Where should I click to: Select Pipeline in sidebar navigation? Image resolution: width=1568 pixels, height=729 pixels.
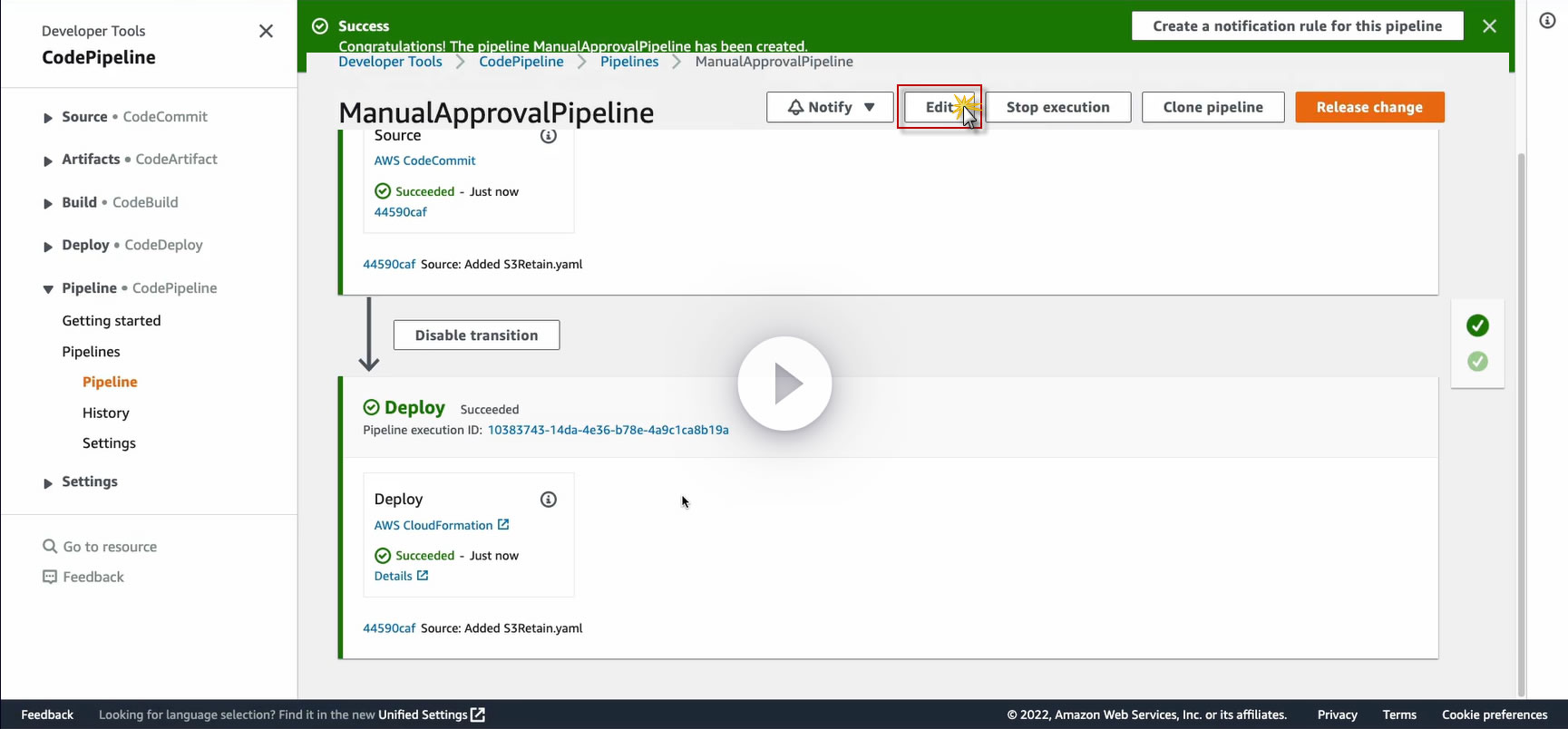point(110,383)
